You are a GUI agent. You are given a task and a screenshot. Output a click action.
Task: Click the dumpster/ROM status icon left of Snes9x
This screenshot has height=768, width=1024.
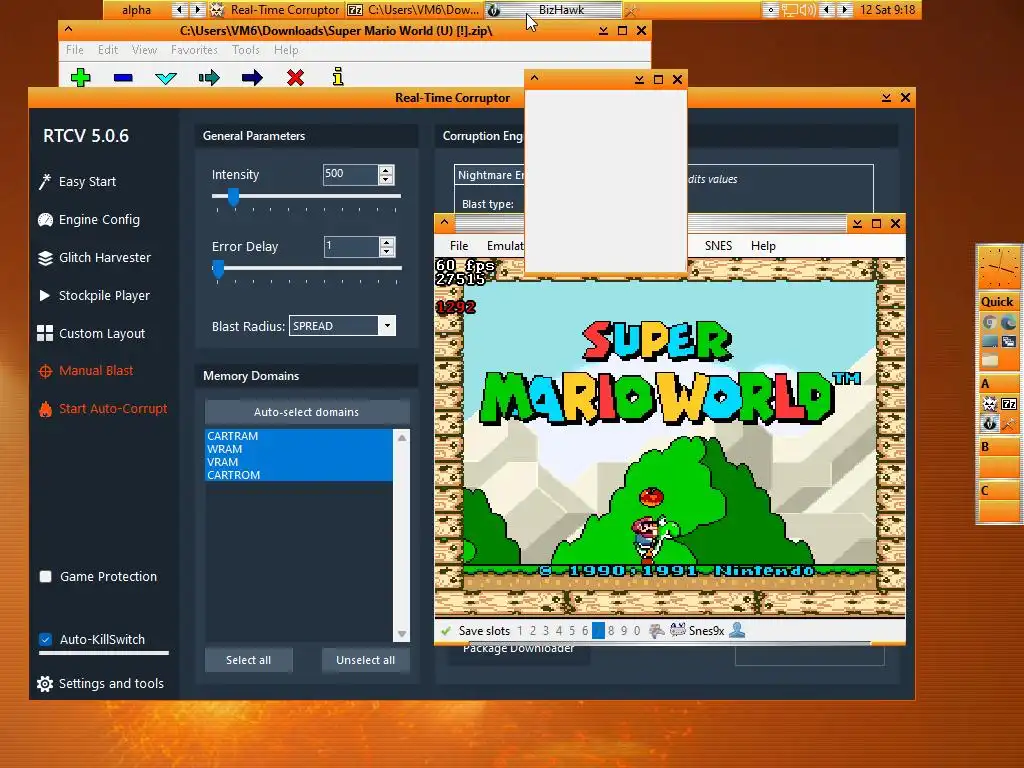[x=656, y=630]
